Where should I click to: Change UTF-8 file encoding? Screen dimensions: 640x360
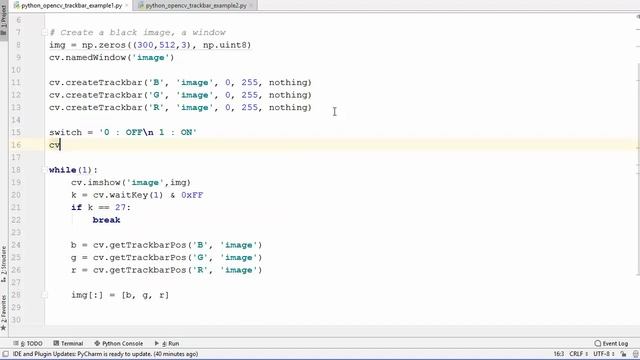pos(604,354)
